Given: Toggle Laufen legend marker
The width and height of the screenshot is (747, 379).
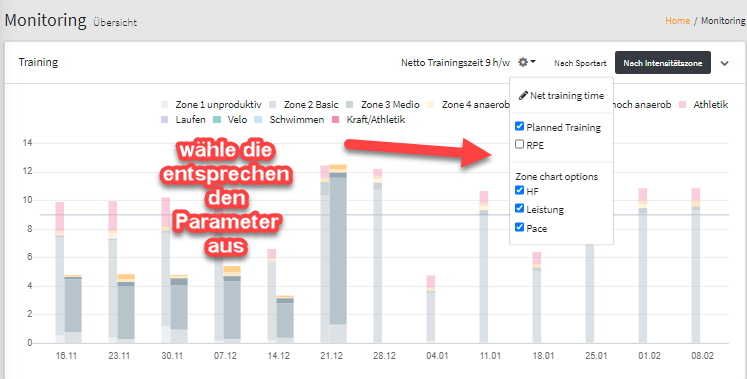Looking at the screenshot, I should coord(165,120).
